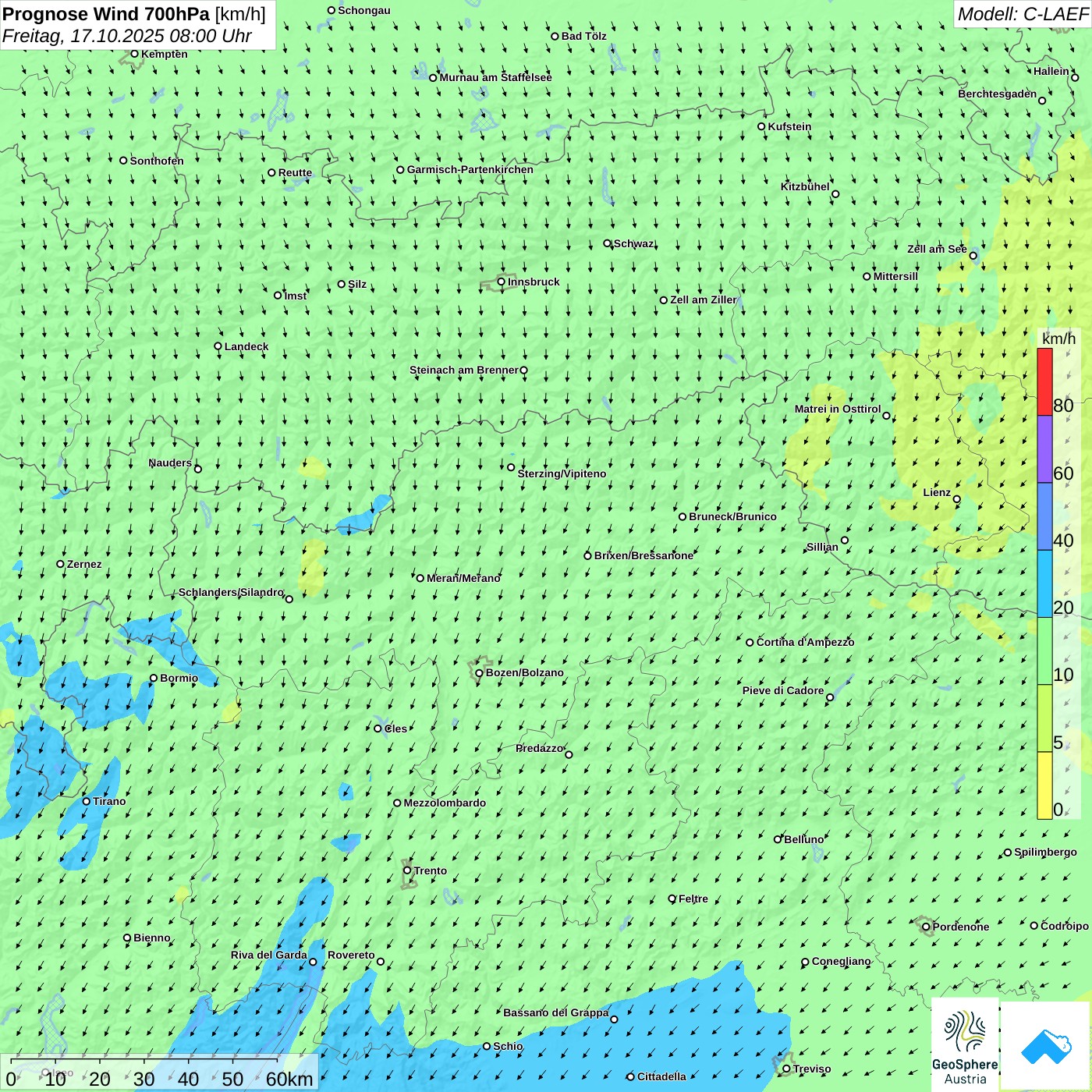The width and height of the screenshot is (1092, 1092).
Task: Click the Lienz location marker
Action: pyautogui.click(x=957, y=499)
